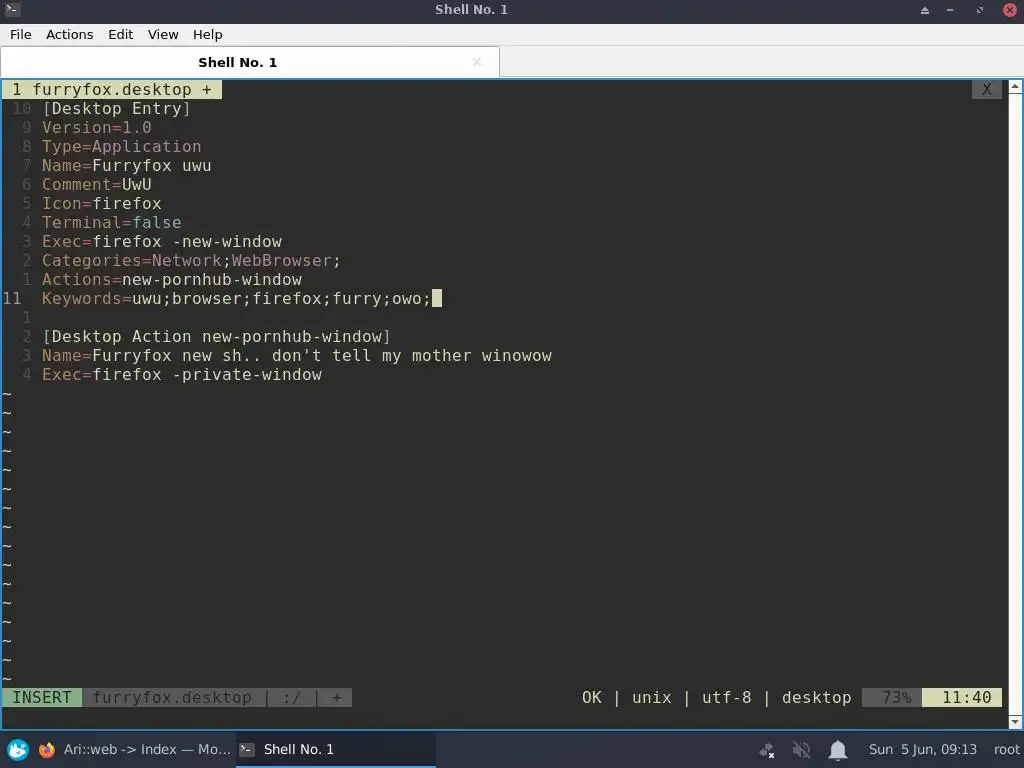
Task: Open the Edit menu
Action: pyautogui.click(x=120, y=35)
